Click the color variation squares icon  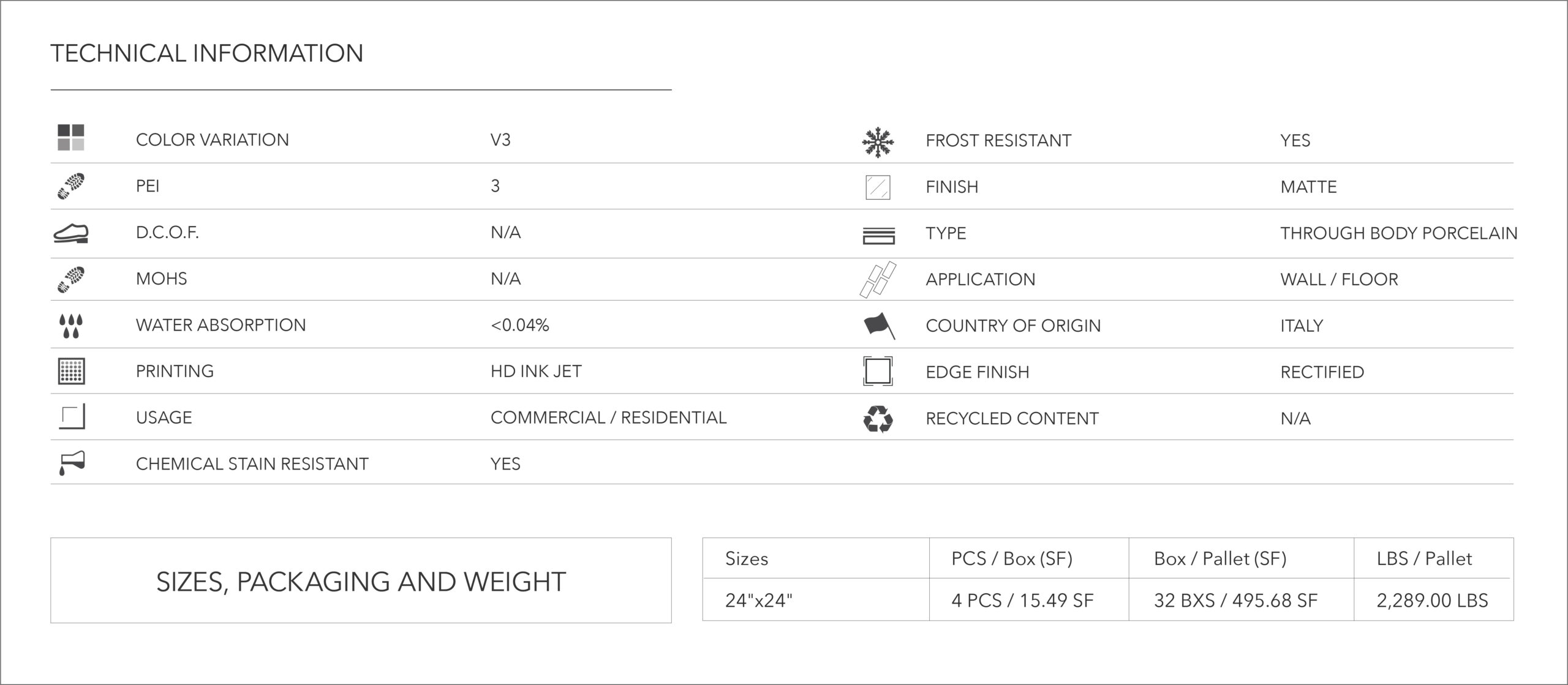pos(70,138)
